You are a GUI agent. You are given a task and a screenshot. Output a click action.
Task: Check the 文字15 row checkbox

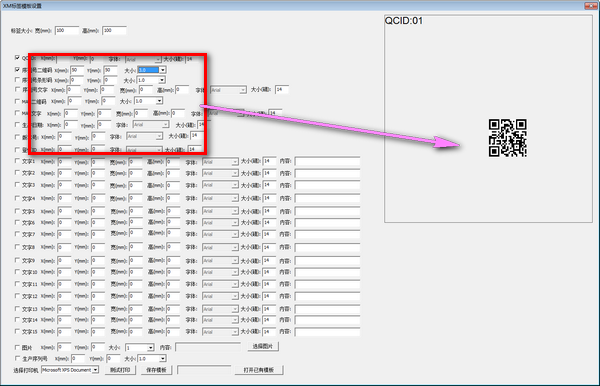[17, 331]
